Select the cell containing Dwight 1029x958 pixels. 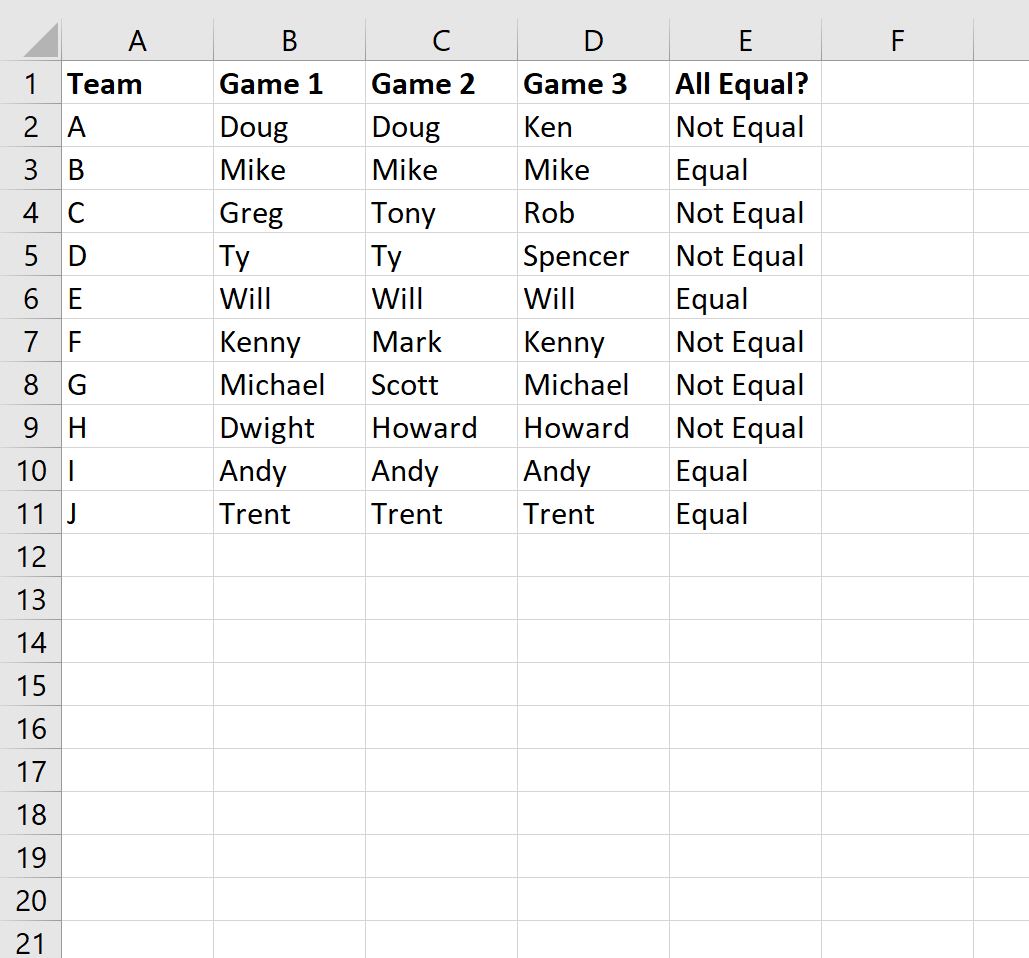click(x=289, y=427)
